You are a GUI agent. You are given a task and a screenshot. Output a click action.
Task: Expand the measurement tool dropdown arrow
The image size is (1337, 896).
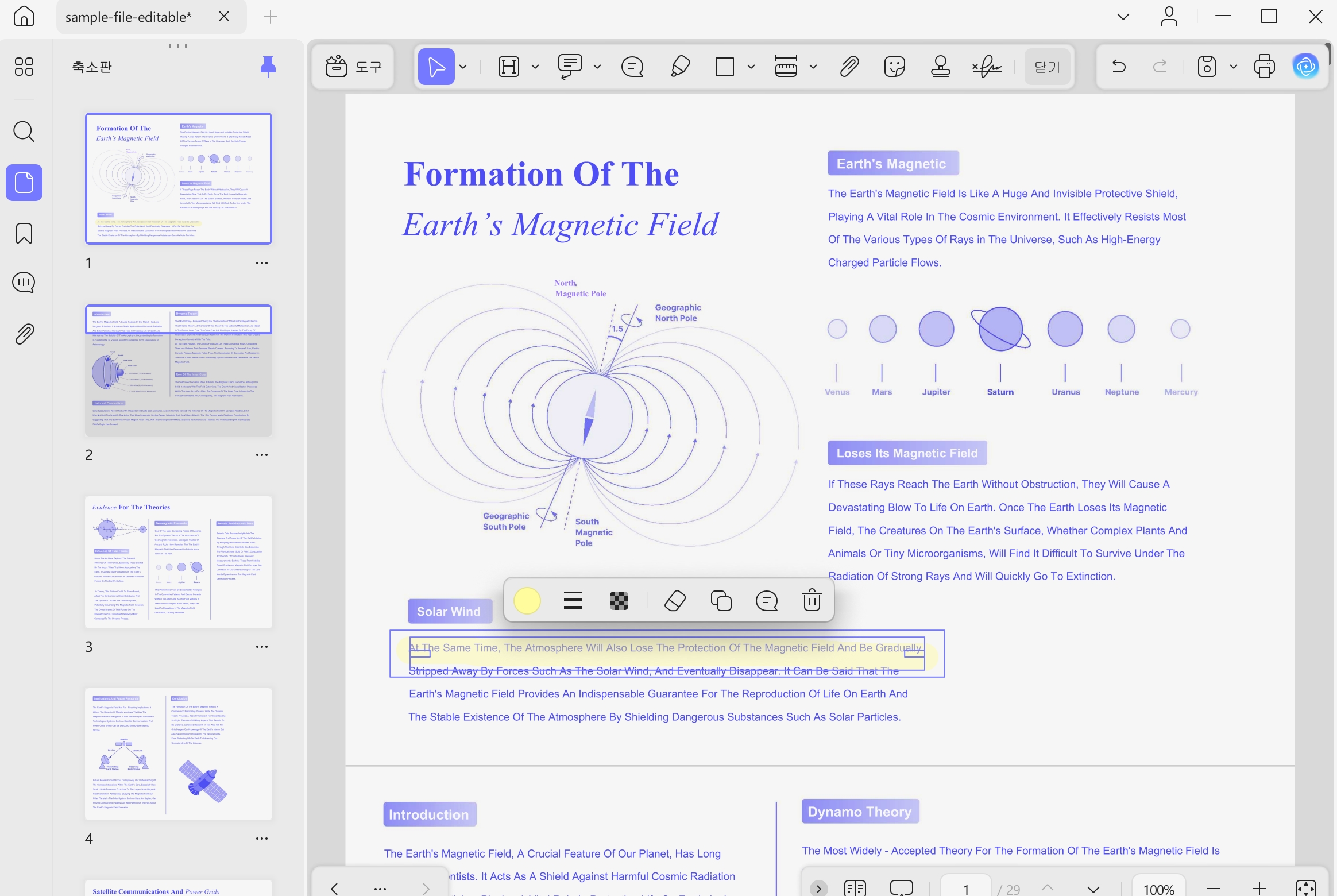(x=813, y=67)
